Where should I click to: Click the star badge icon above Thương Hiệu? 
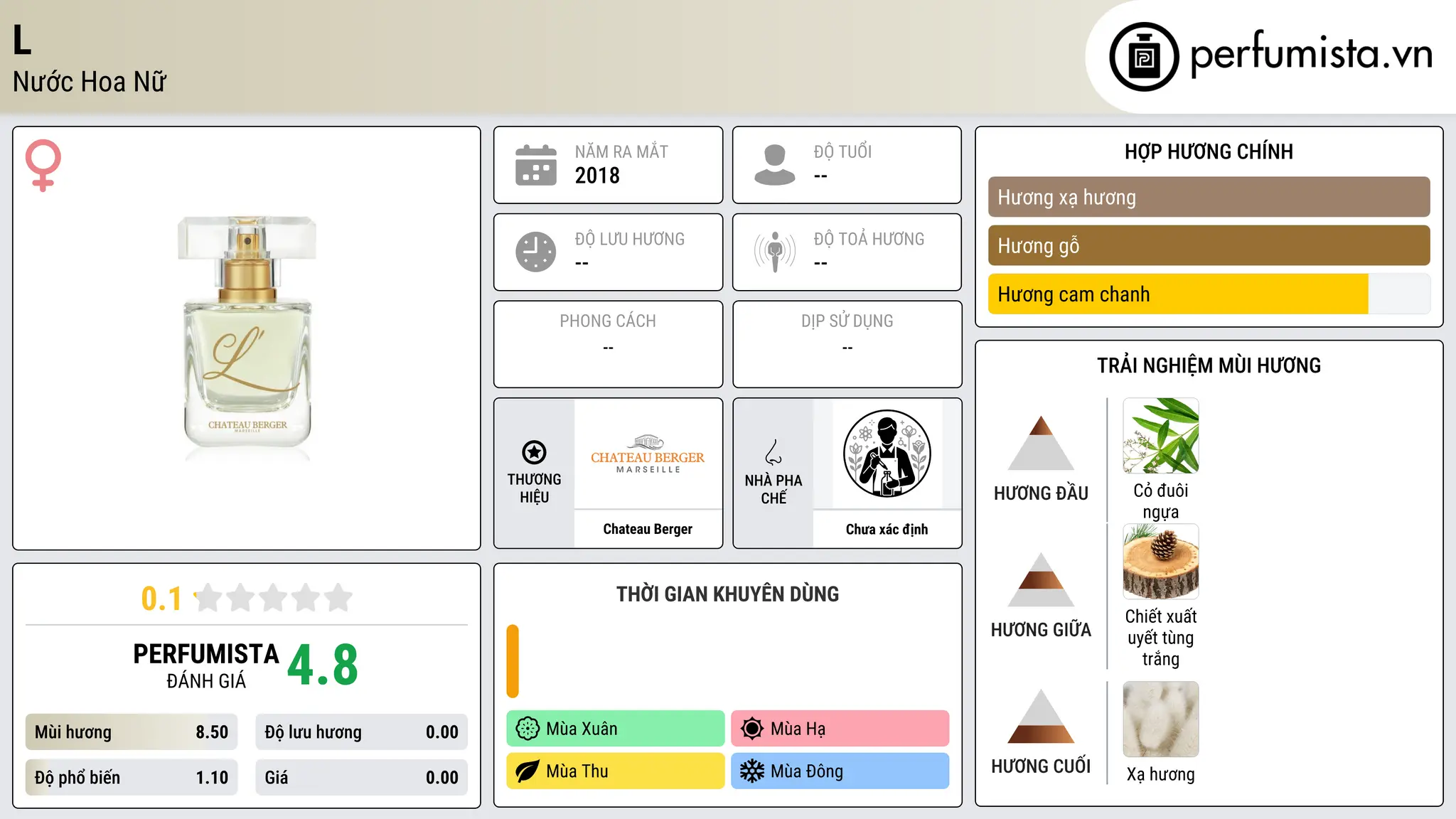[534, 452]
